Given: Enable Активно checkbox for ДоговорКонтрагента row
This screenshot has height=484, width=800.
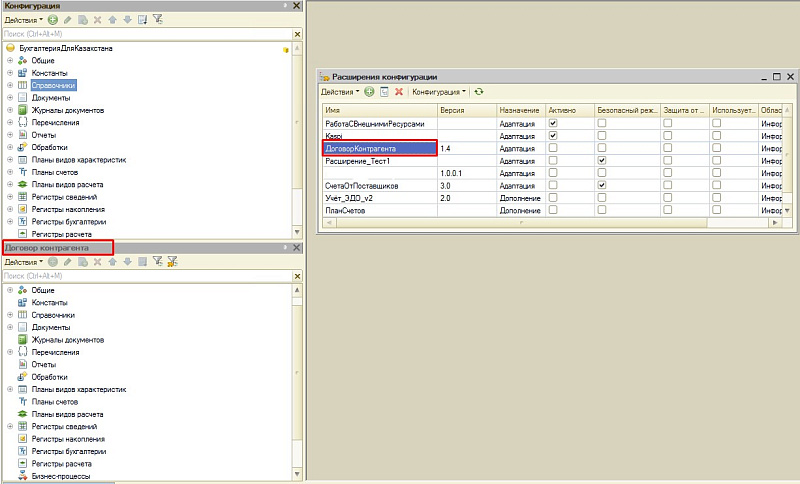Looking at the screenshot, I should [553, 148].
